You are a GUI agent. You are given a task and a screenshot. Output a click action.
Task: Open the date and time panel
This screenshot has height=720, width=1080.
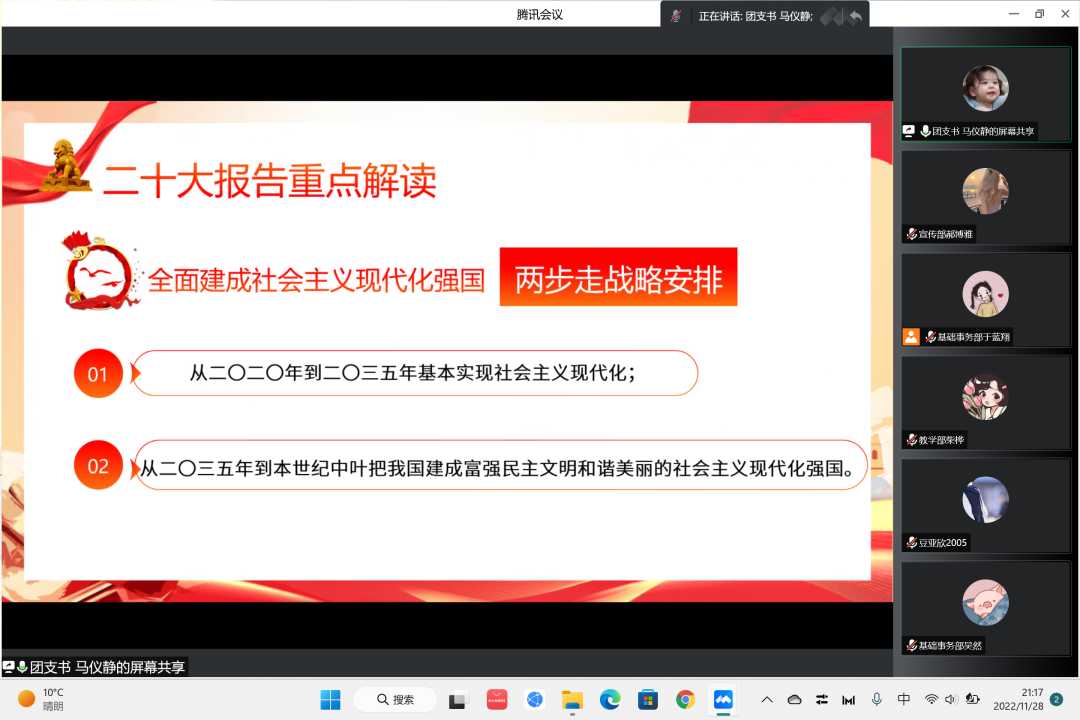[x=1018, y=699]
